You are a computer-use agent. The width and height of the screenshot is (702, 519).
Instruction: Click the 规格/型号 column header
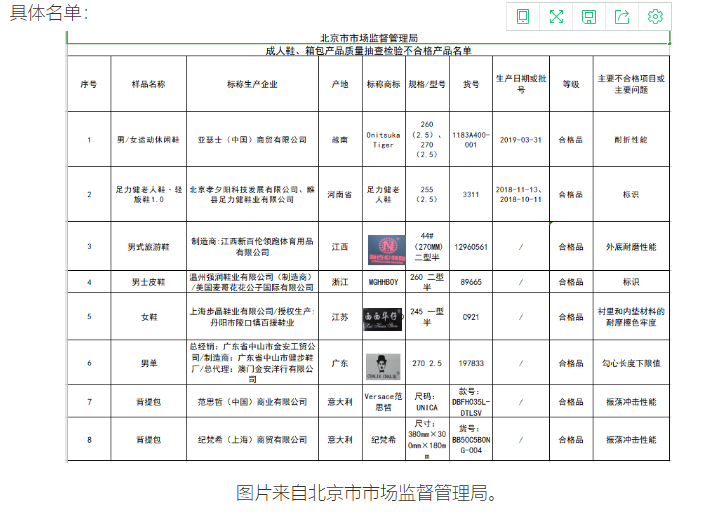pyautogui.click(x=426, y=85)
